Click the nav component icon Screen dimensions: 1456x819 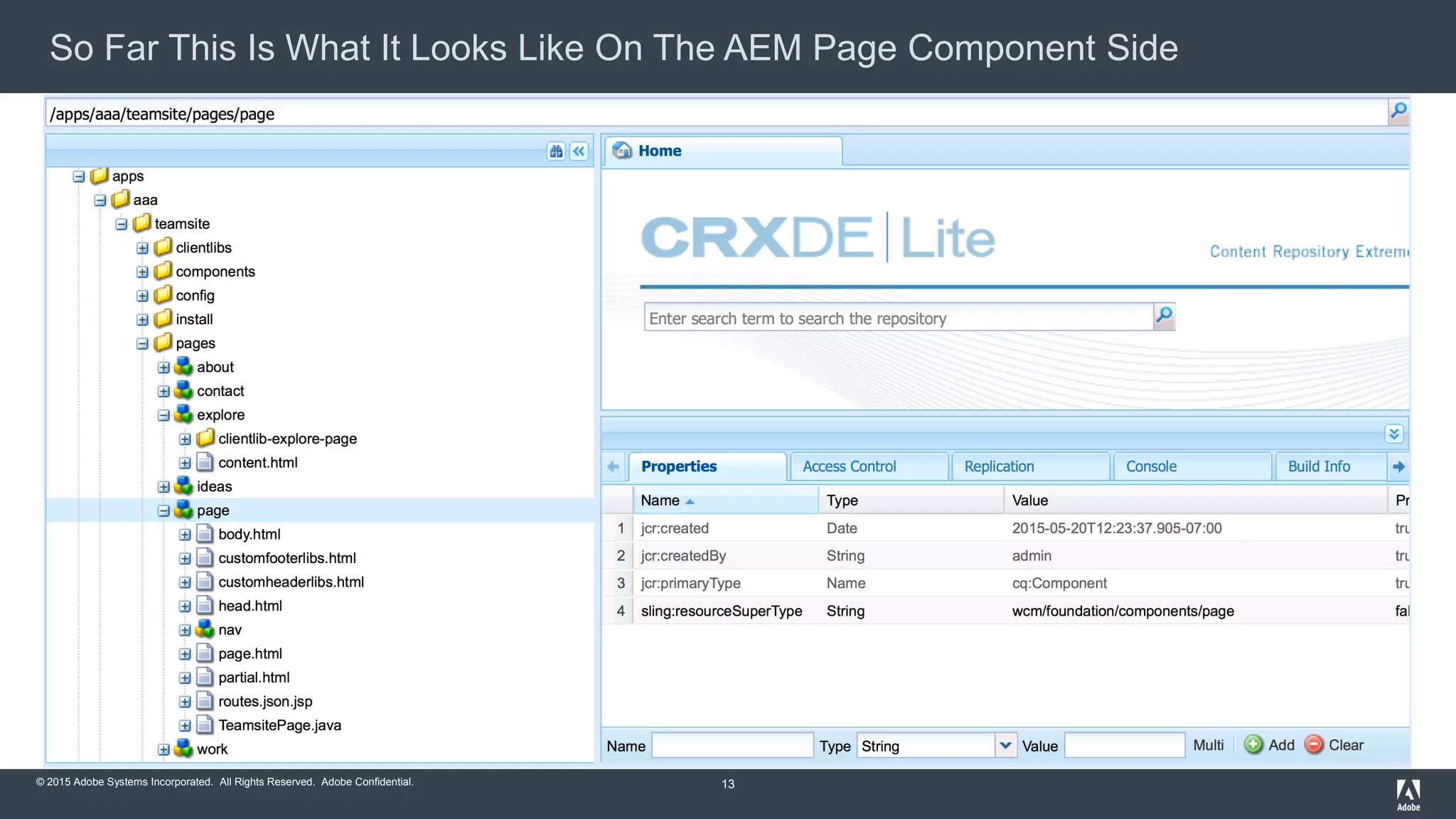point(205,629)
